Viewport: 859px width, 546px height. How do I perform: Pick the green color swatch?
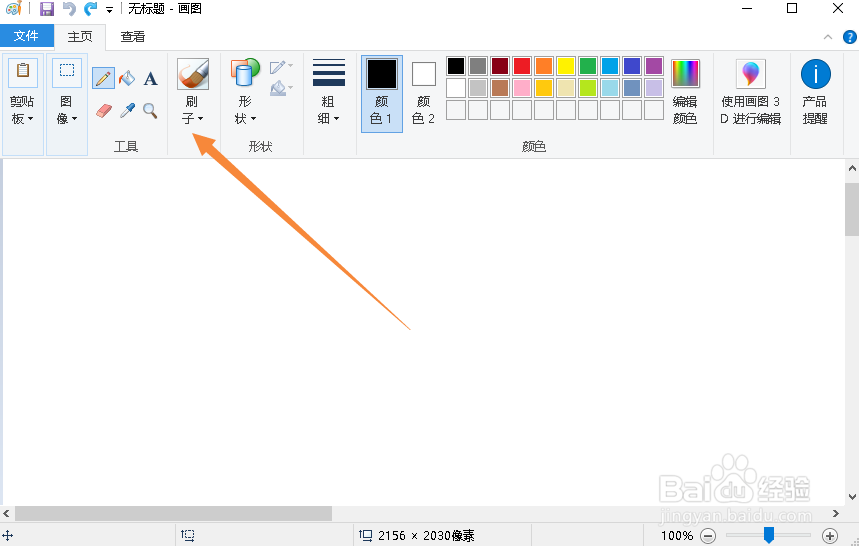point(588,66)
